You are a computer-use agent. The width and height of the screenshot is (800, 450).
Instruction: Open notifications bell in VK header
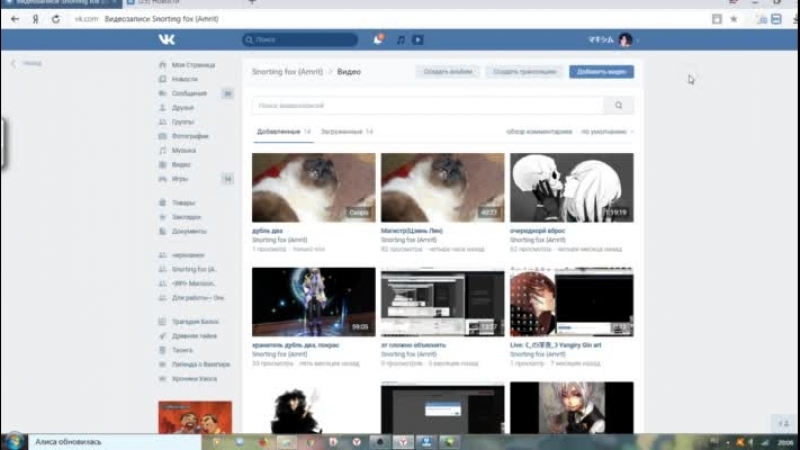(x=378, y=39)
